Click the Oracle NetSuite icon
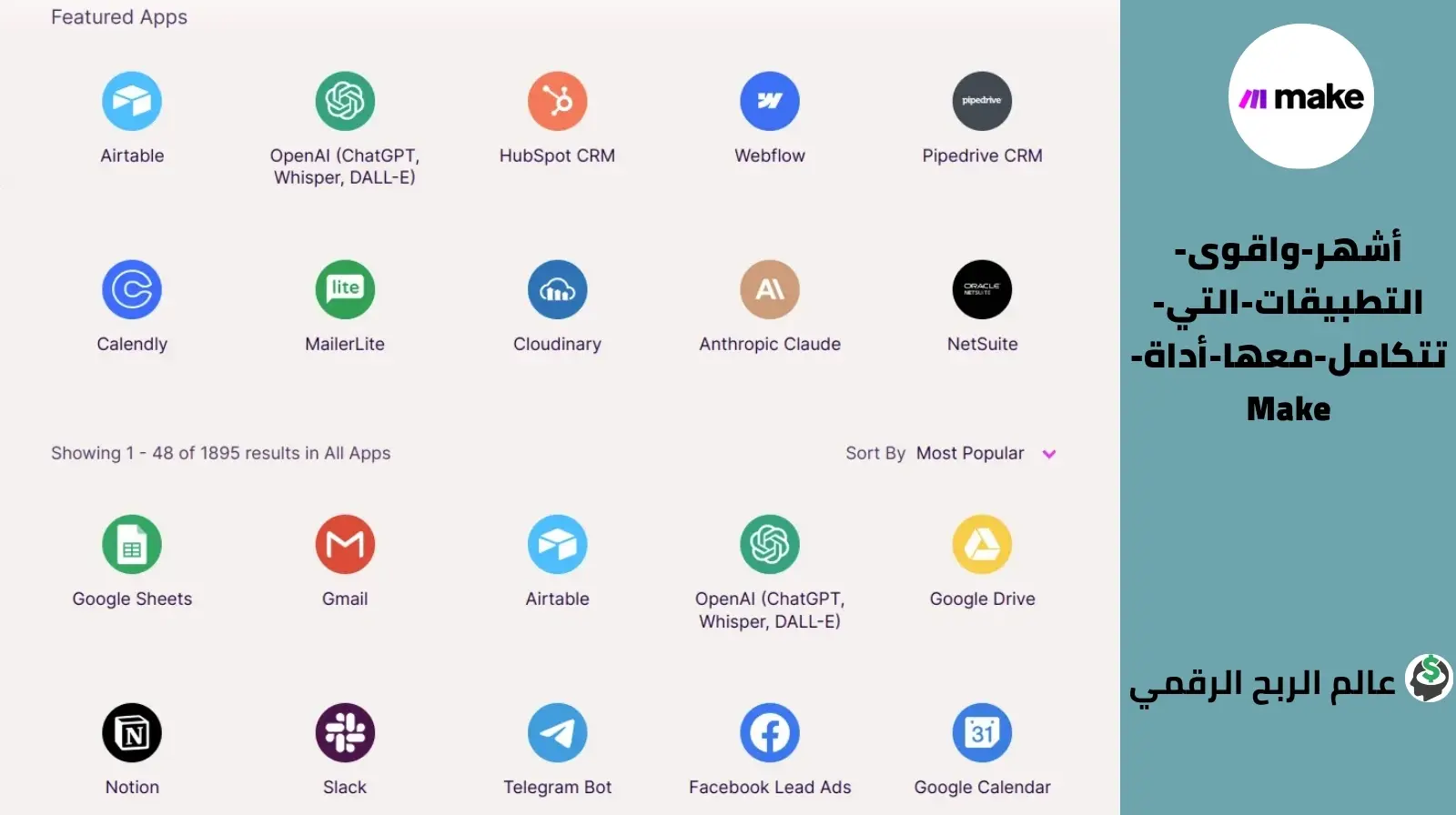 pyautogui.click(x=982, y=289)
